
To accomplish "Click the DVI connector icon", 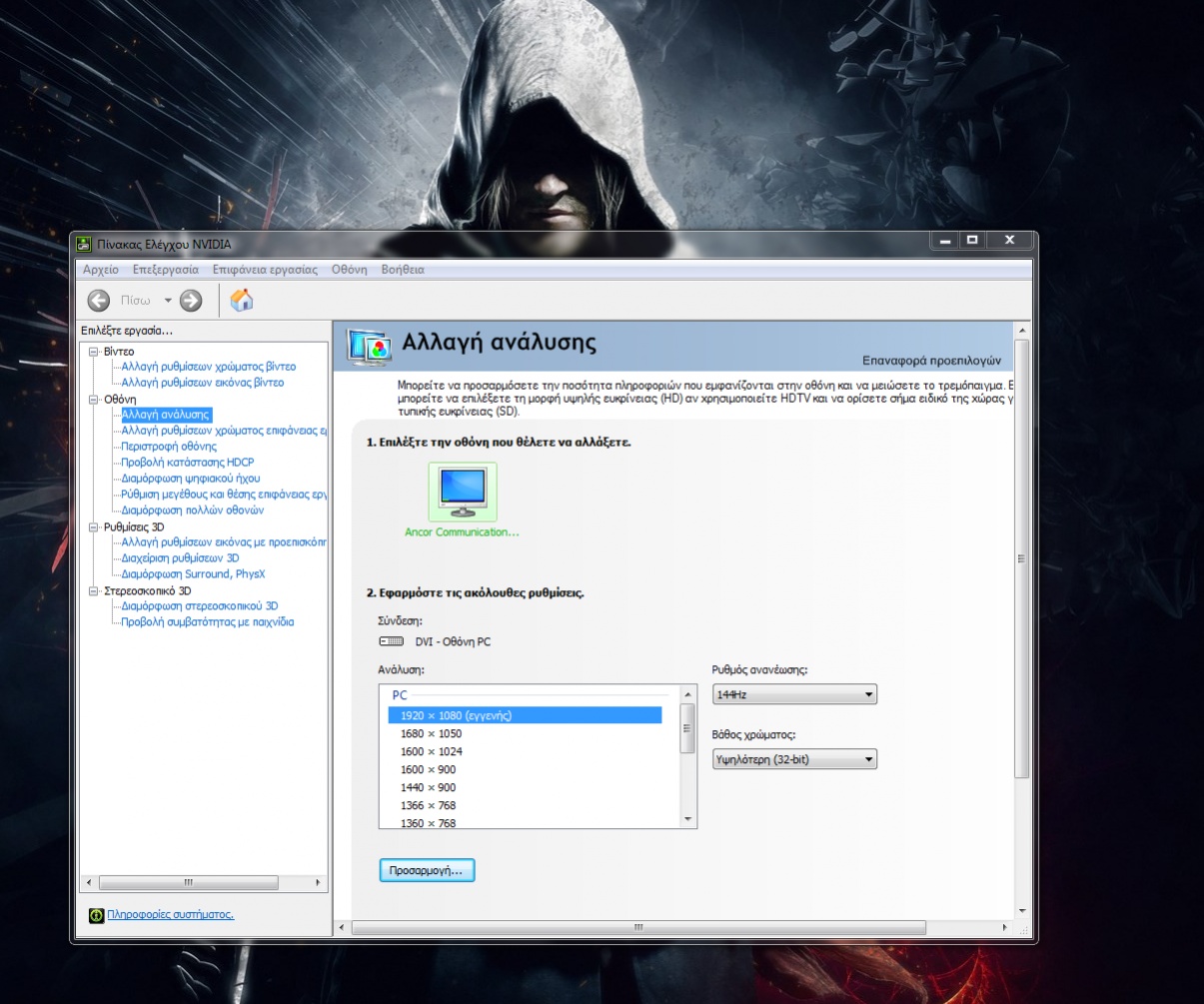I will tap(391, 641).
